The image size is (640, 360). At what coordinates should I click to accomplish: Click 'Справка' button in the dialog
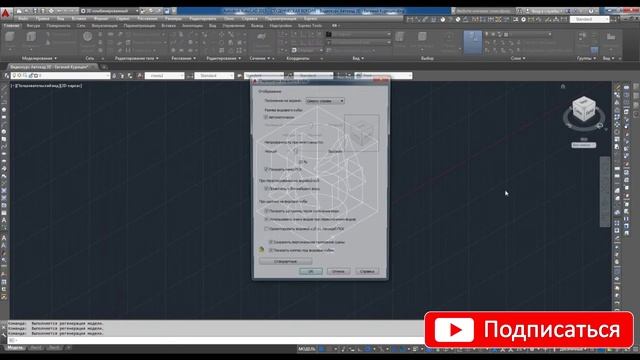367,271
